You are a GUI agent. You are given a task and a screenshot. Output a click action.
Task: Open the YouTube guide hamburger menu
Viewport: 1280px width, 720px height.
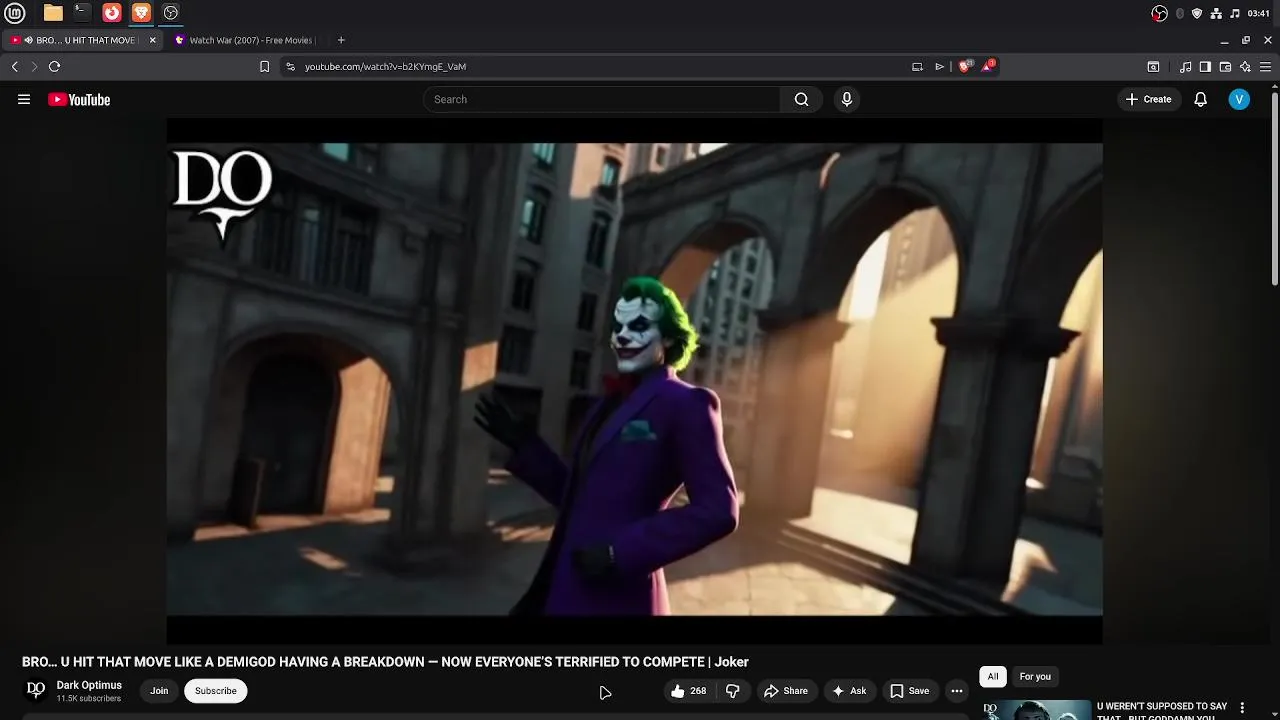(x=24, y=99)
